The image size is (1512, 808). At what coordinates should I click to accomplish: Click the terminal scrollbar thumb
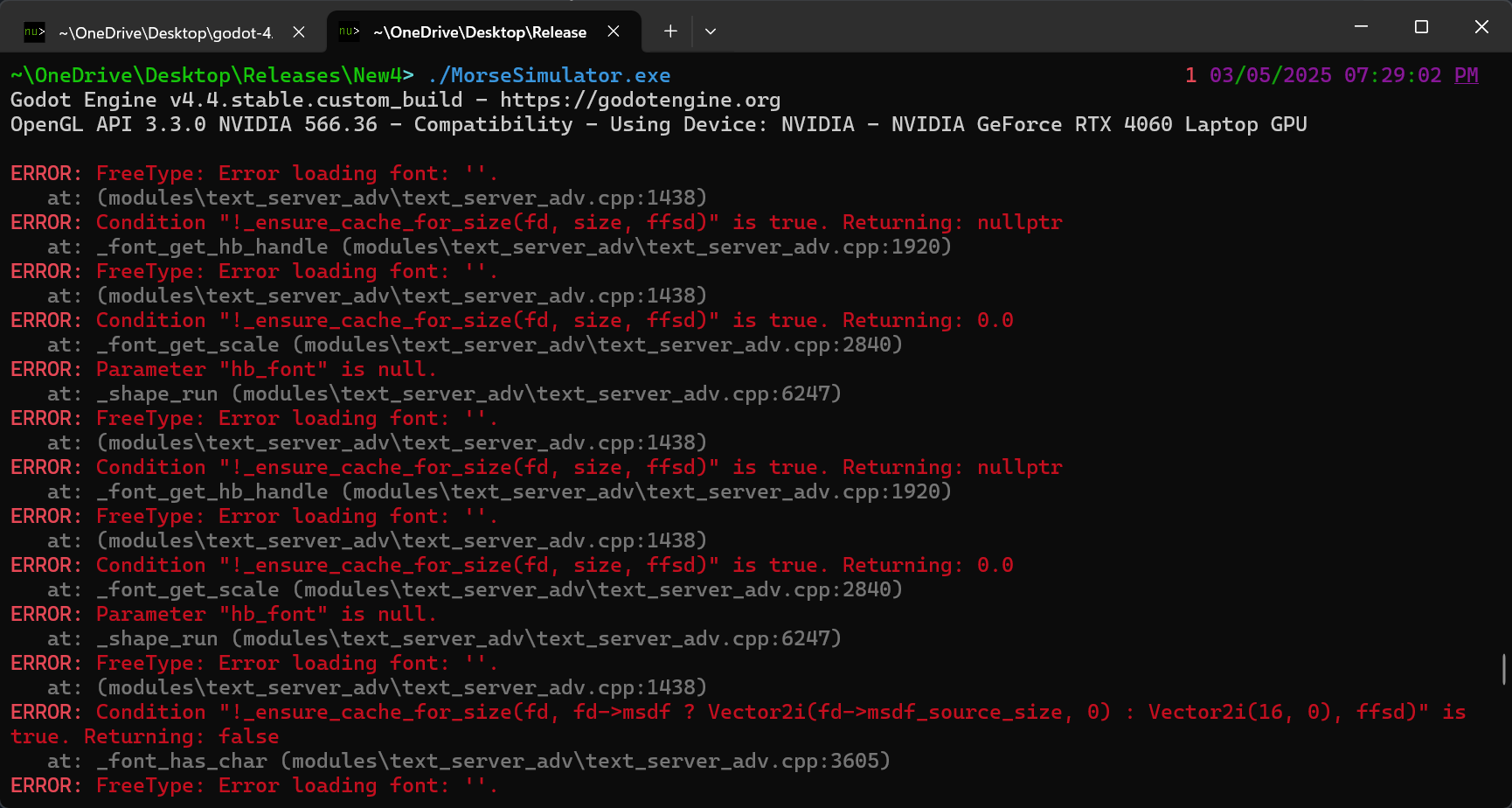(x=1503, y=669)
